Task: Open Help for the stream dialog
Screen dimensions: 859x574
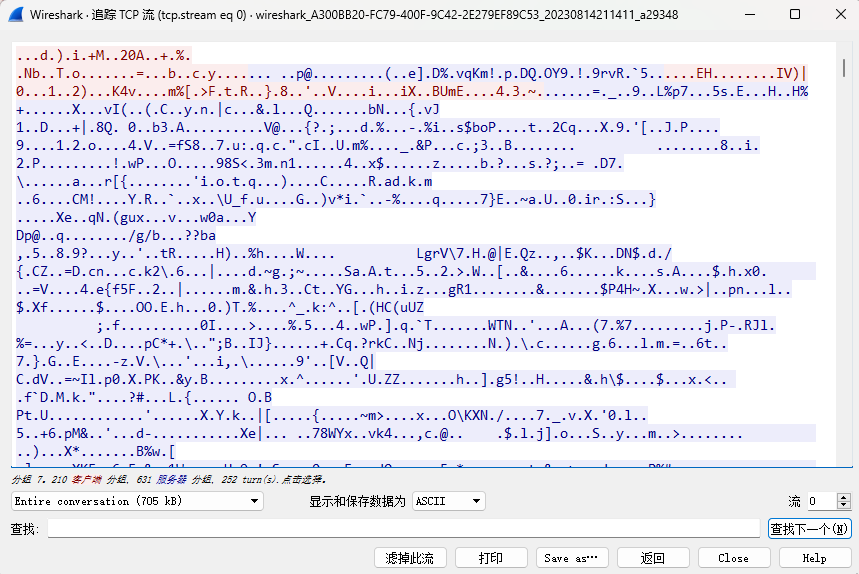Action: tap(814, 558)
